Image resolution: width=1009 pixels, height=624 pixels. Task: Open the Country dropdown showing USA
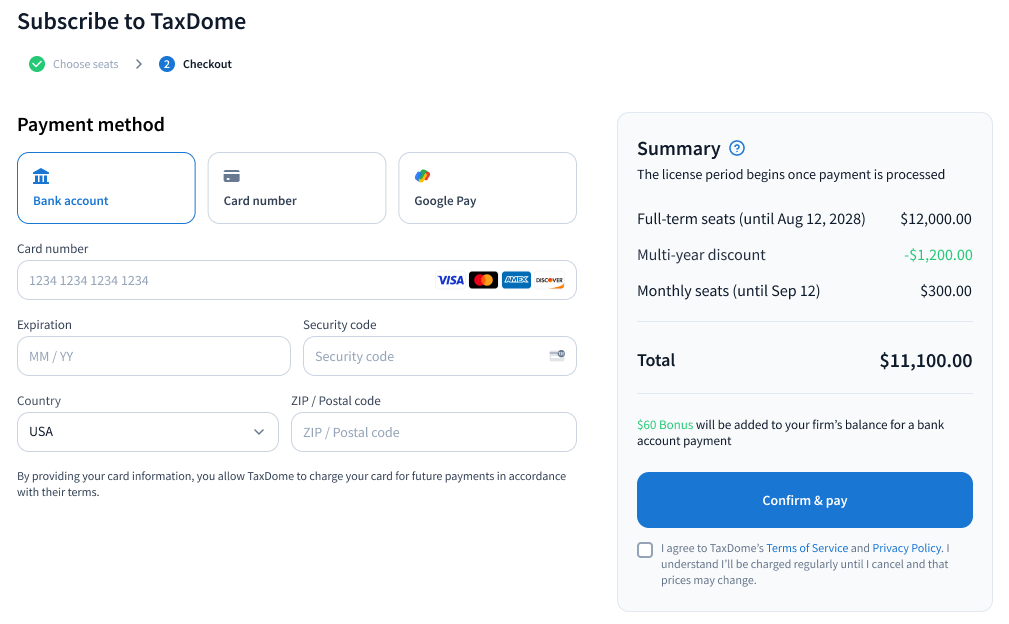click(x=148, y=432)
